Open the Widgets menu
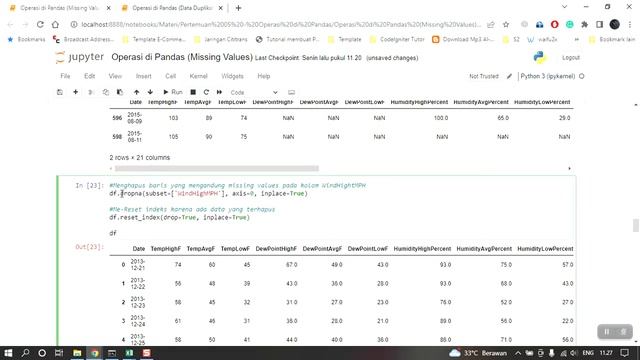Image resolution: width=640 pixels, height=360 pixels. tap(232, 76)
